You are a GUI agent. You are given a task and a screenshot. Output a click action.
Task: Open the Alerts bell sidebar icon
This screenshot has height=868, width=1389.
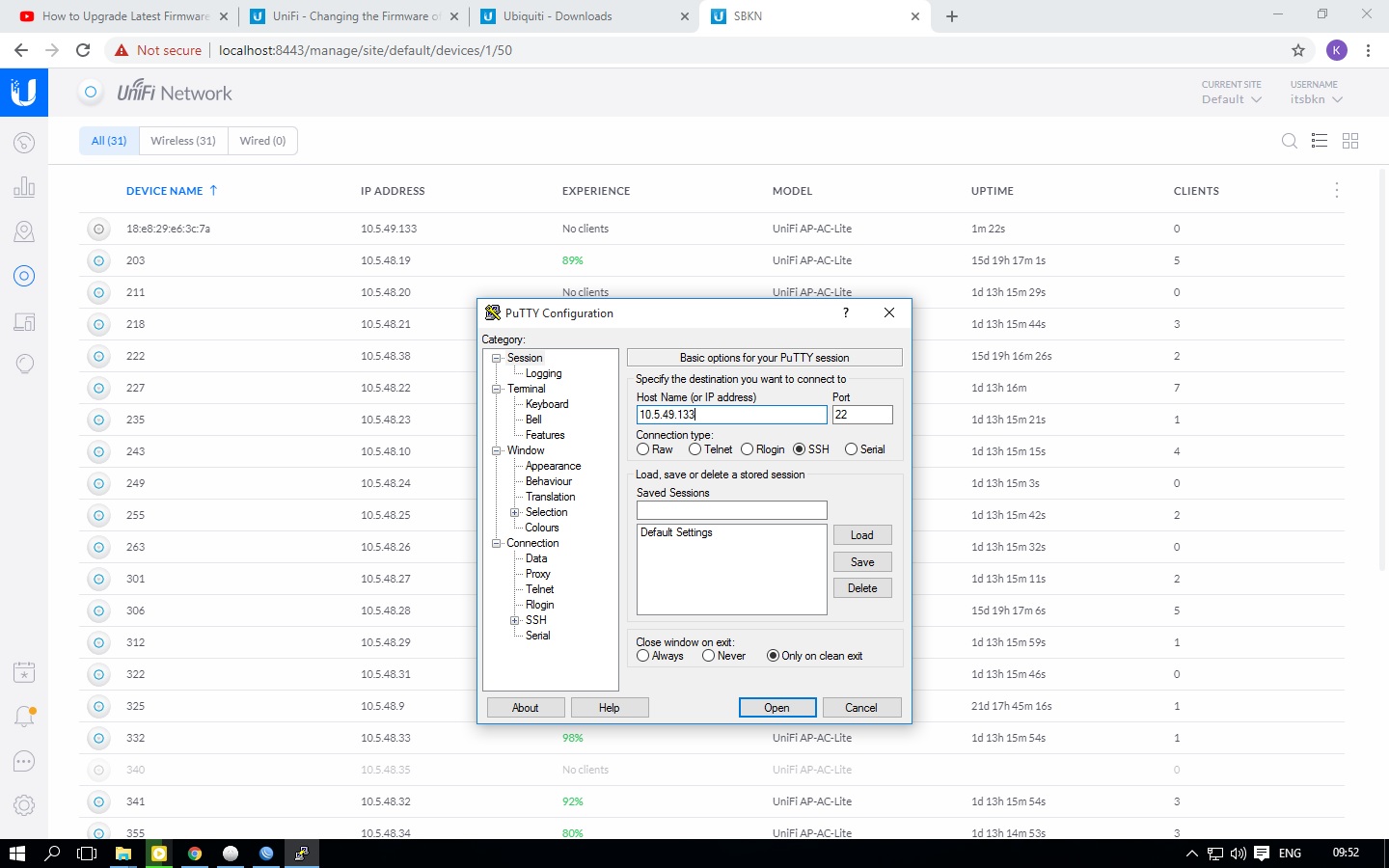click(24, 717)
